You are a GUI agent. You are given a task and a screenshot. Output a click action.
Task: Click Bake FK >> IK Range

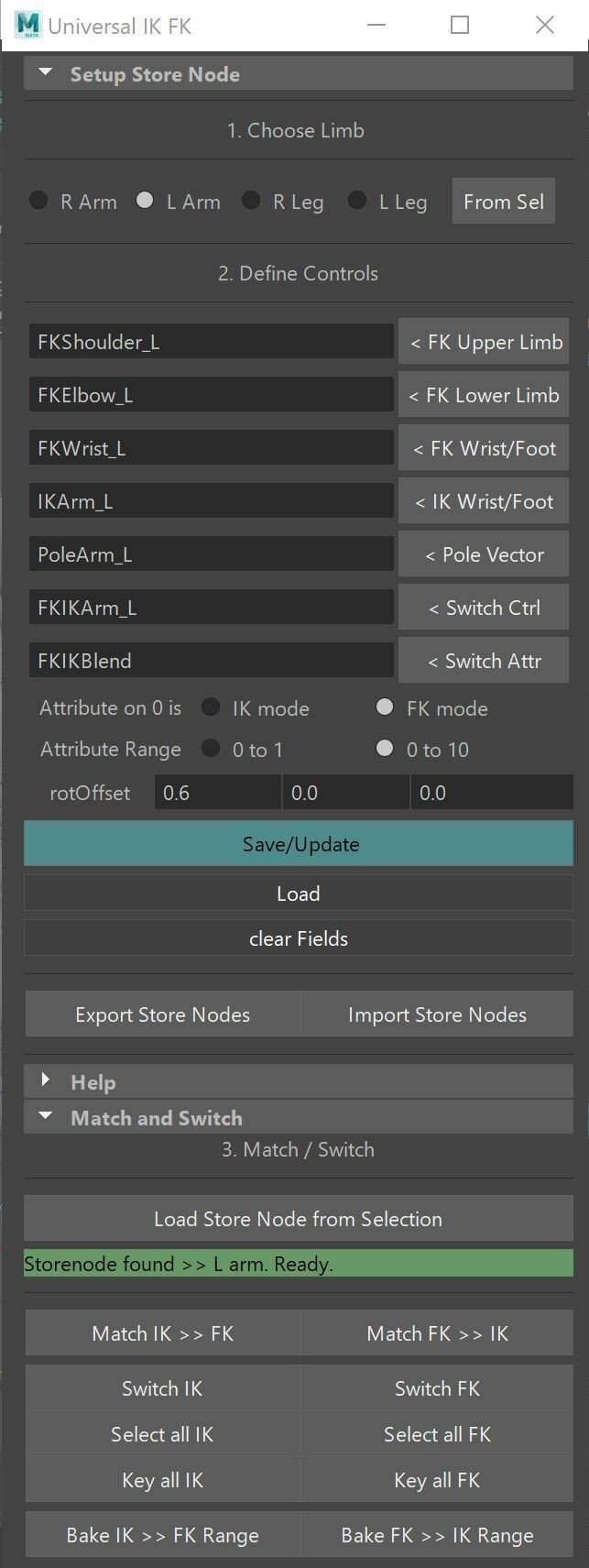(x=437, y=1535)
